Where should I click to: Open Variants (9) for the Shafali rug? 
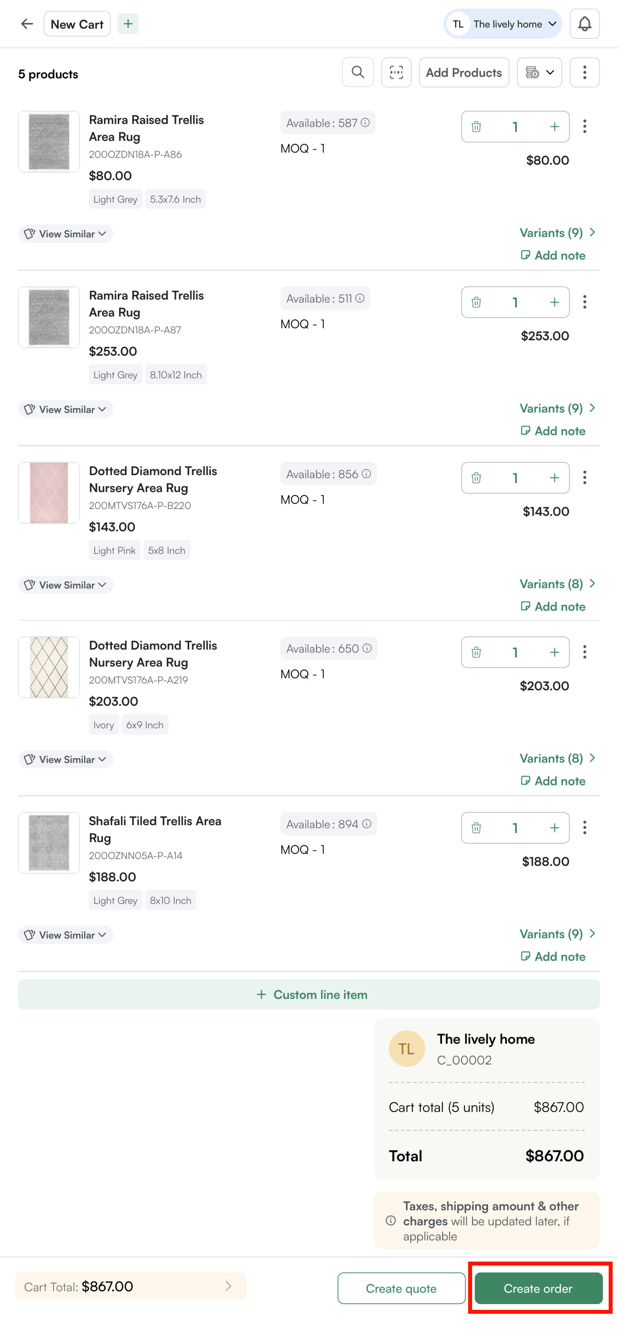point(556,933)
